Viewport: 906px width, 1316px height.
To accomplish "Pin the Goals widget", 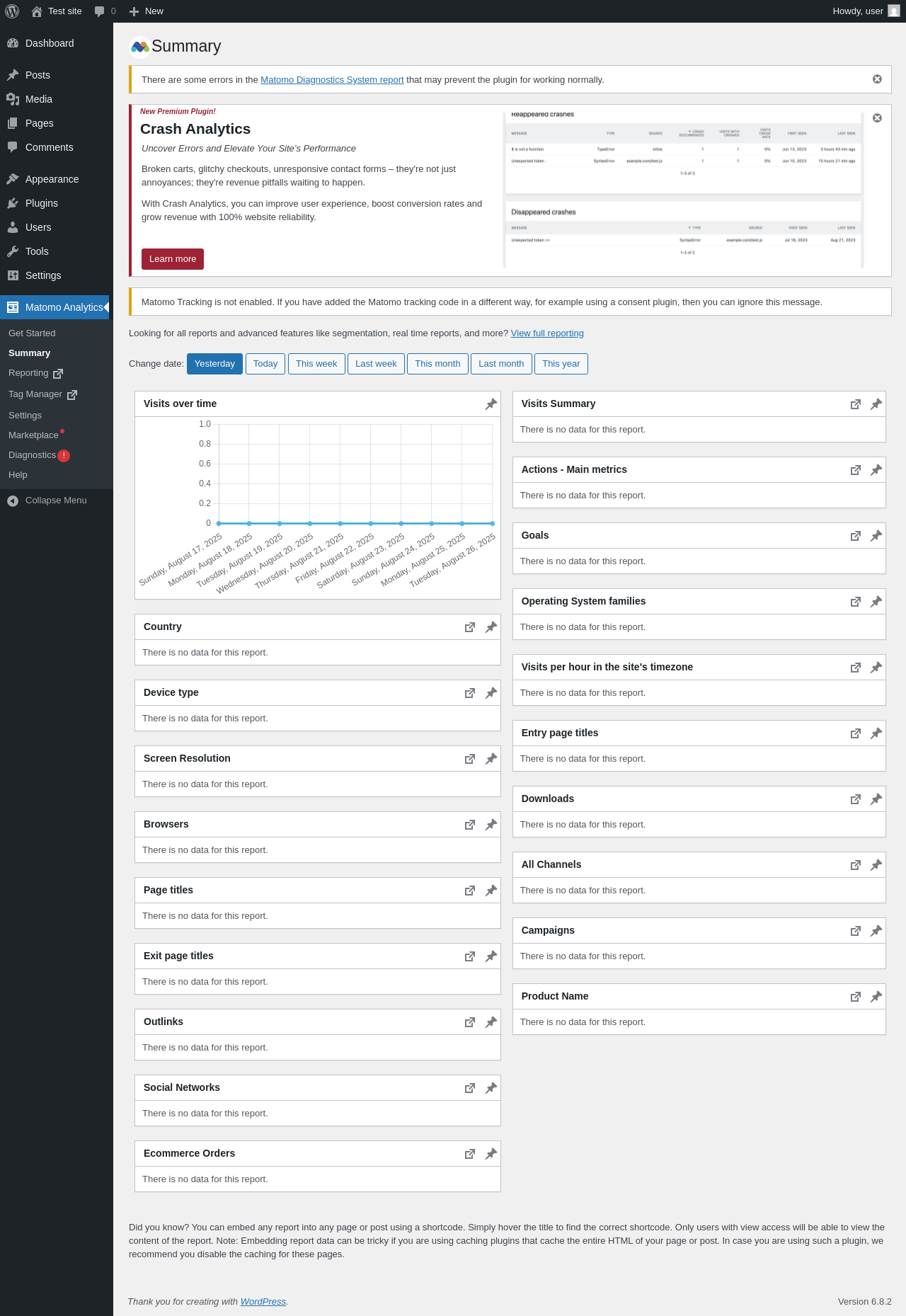I will pyautogui.click(x=876, y=536).
